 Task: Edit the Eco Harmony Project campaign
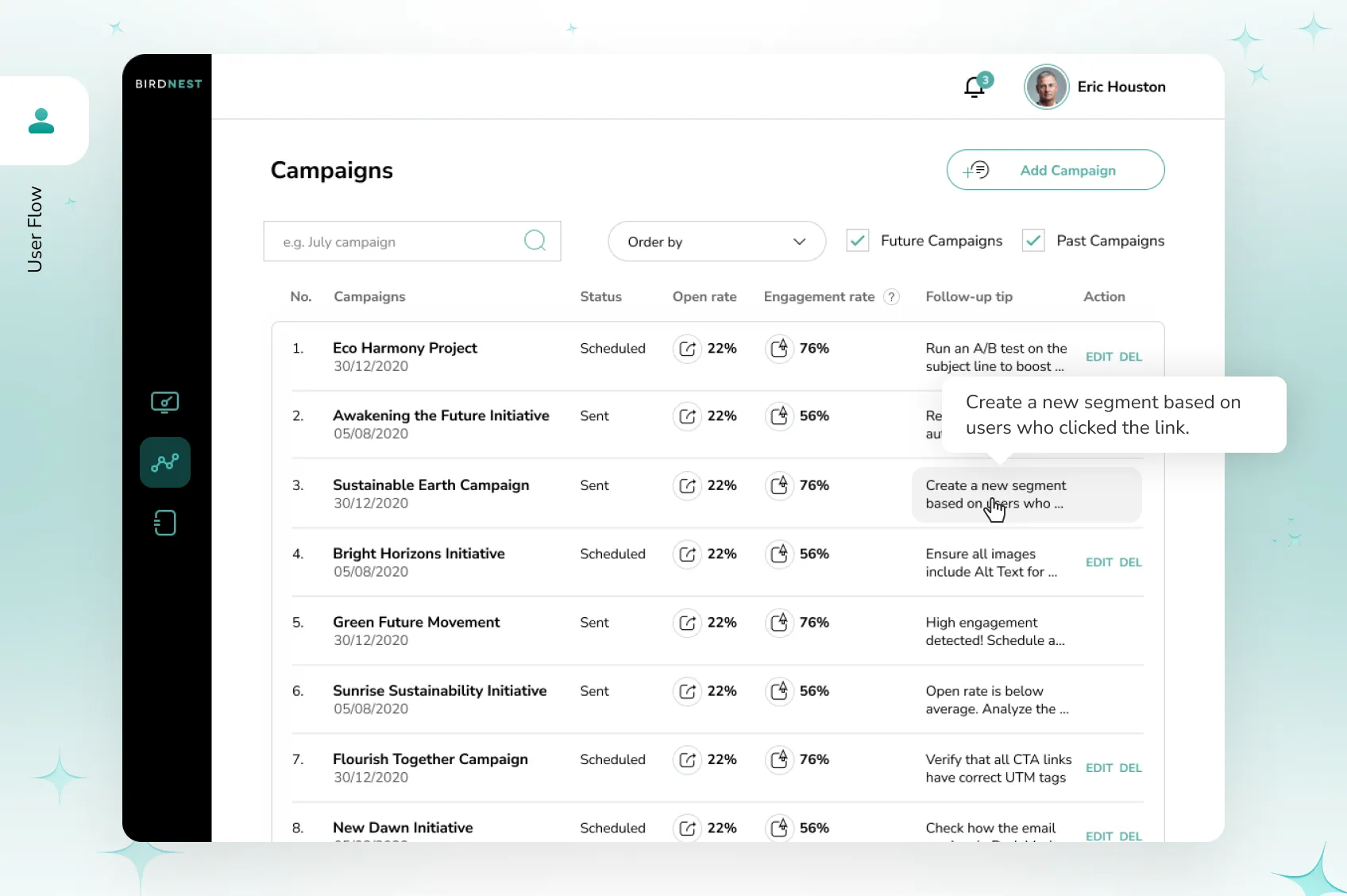pyautogui.click(x=1098, y=357)
